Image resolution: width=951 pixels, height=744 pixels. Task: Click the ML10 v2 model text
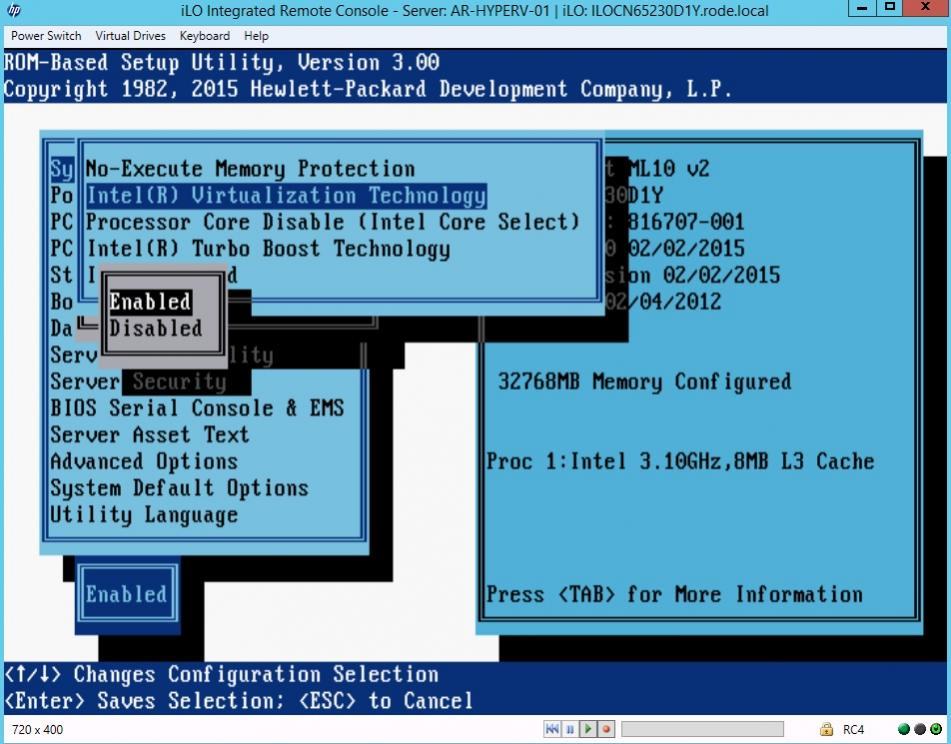coord(668,169)
